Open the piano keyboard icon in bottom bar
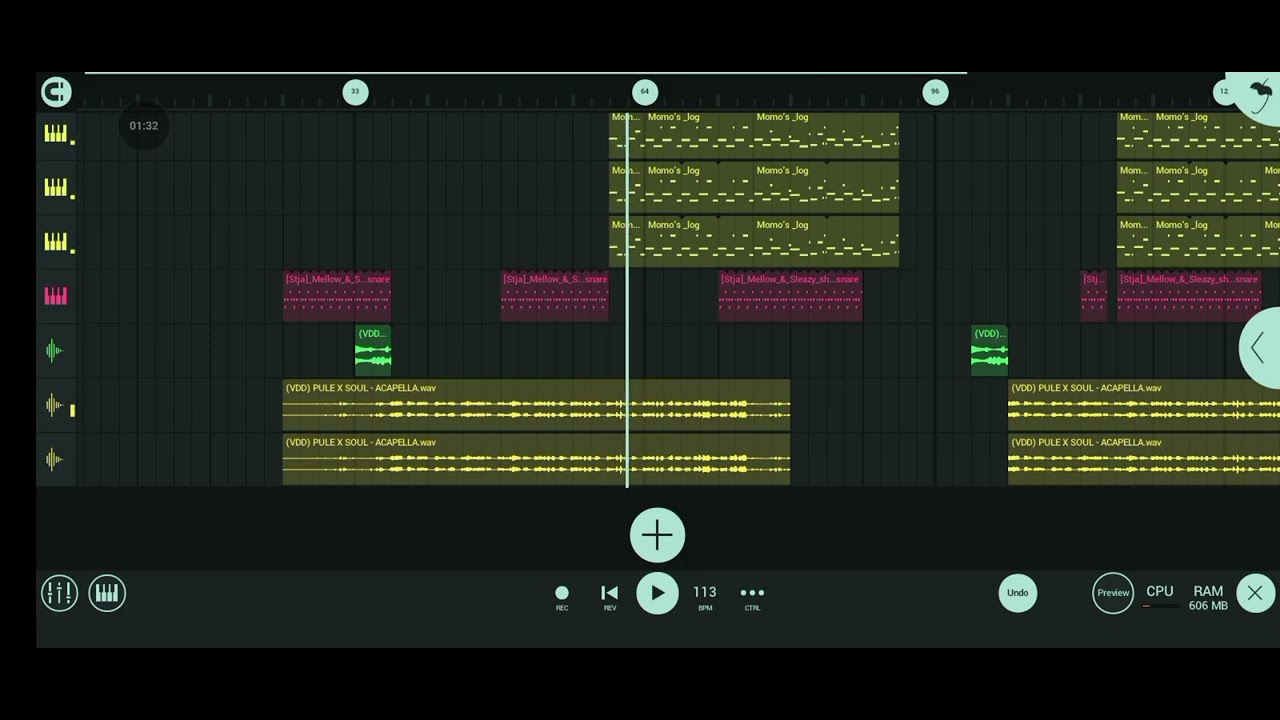Image resolution: width=1280 pixels, height=720 pixels. 107,593
